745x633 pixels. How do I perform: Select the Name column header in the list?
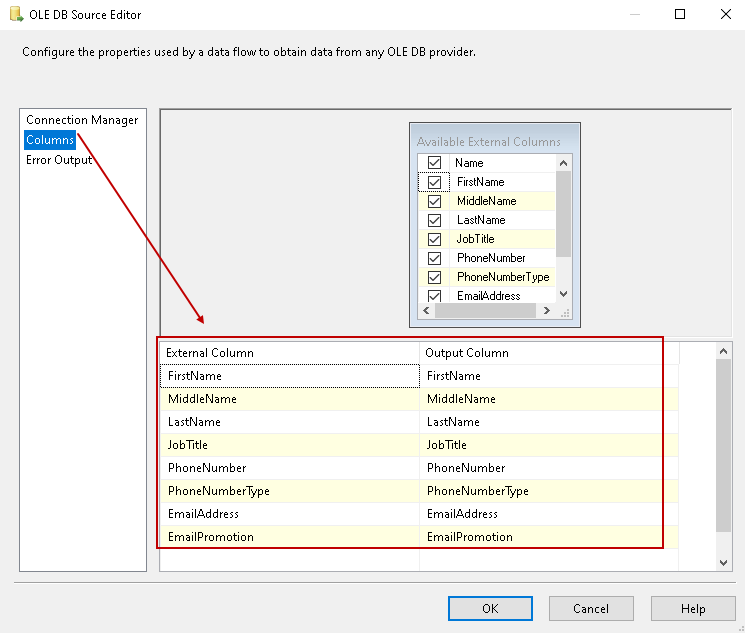click(502, 163)
